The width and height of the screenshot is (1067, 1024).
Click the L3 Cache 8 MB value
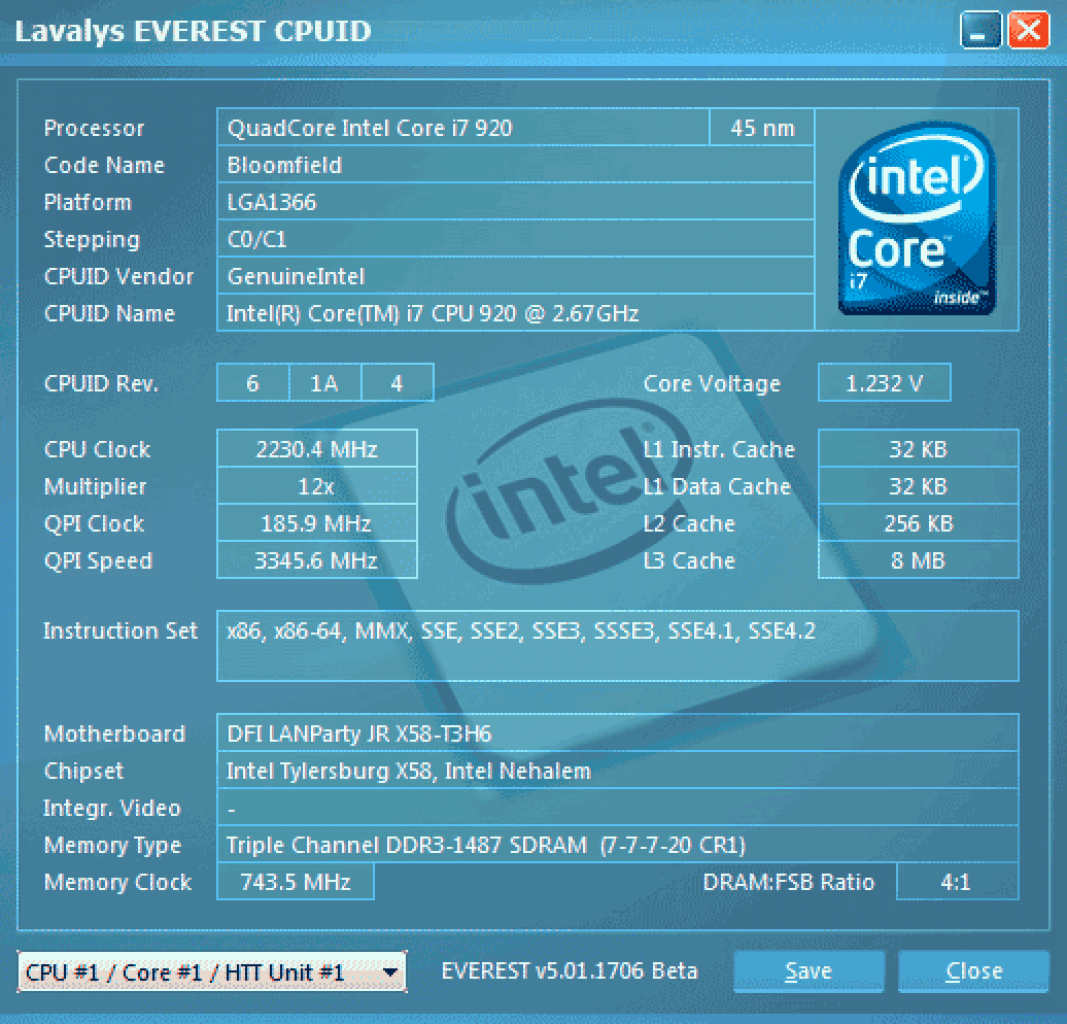pyautogui.click(x=918, y=560)
